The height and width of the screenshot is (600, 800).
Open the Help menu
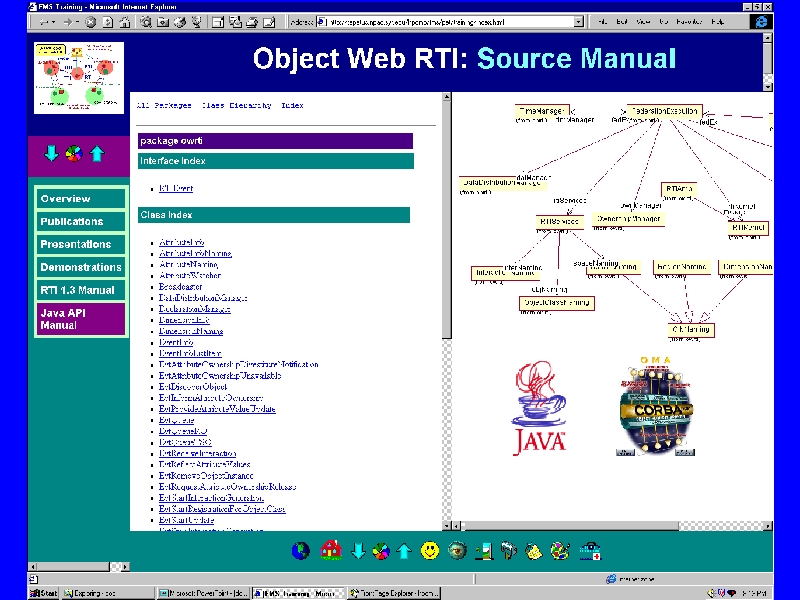pos(717,22)
